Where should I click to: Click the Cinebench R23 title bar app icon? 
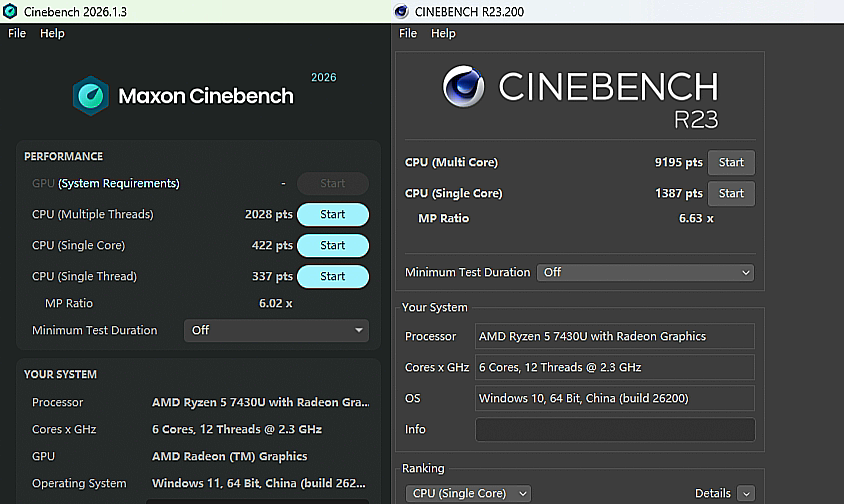pos(401,11)
